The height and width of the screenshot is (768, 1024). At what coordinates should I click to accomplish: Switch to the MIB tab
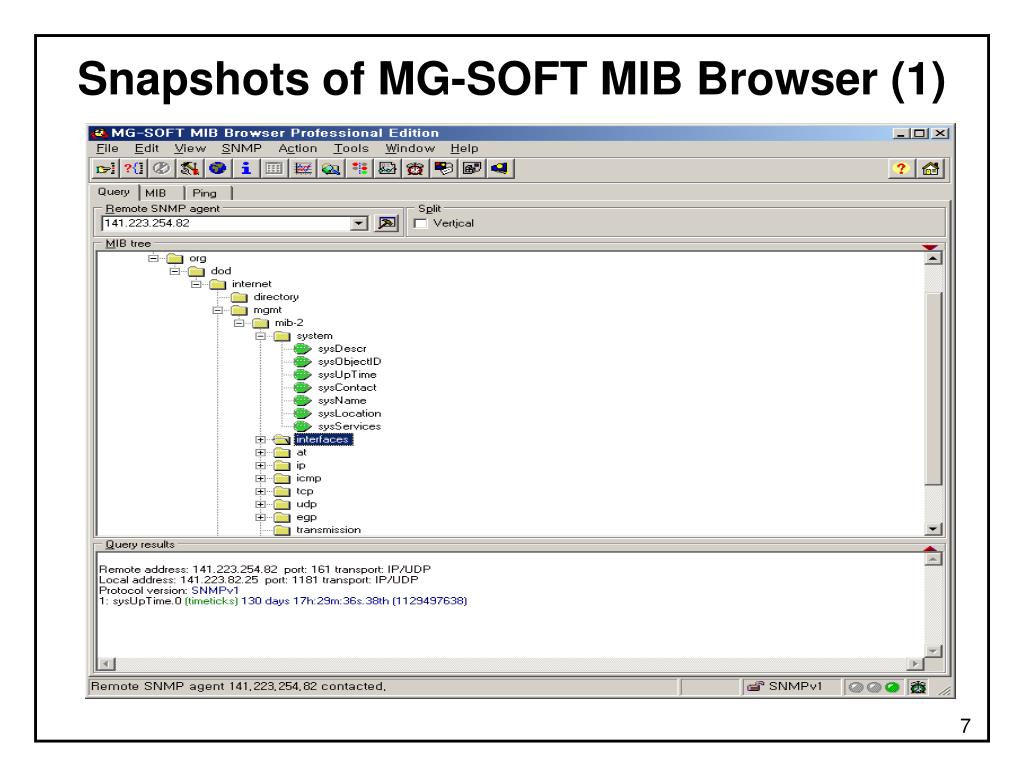point(155,193)
